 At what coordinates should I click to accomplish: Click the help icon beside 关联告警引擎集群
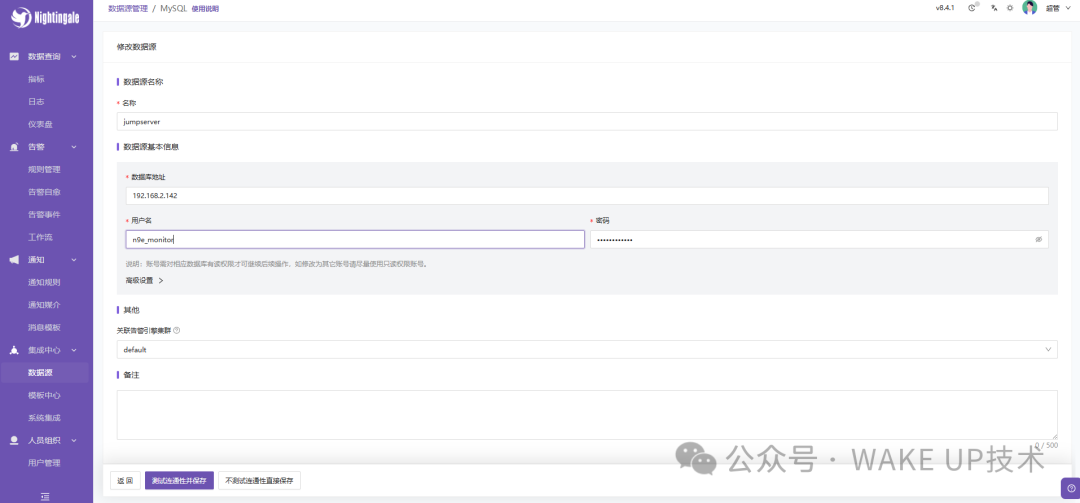[177, 330]
